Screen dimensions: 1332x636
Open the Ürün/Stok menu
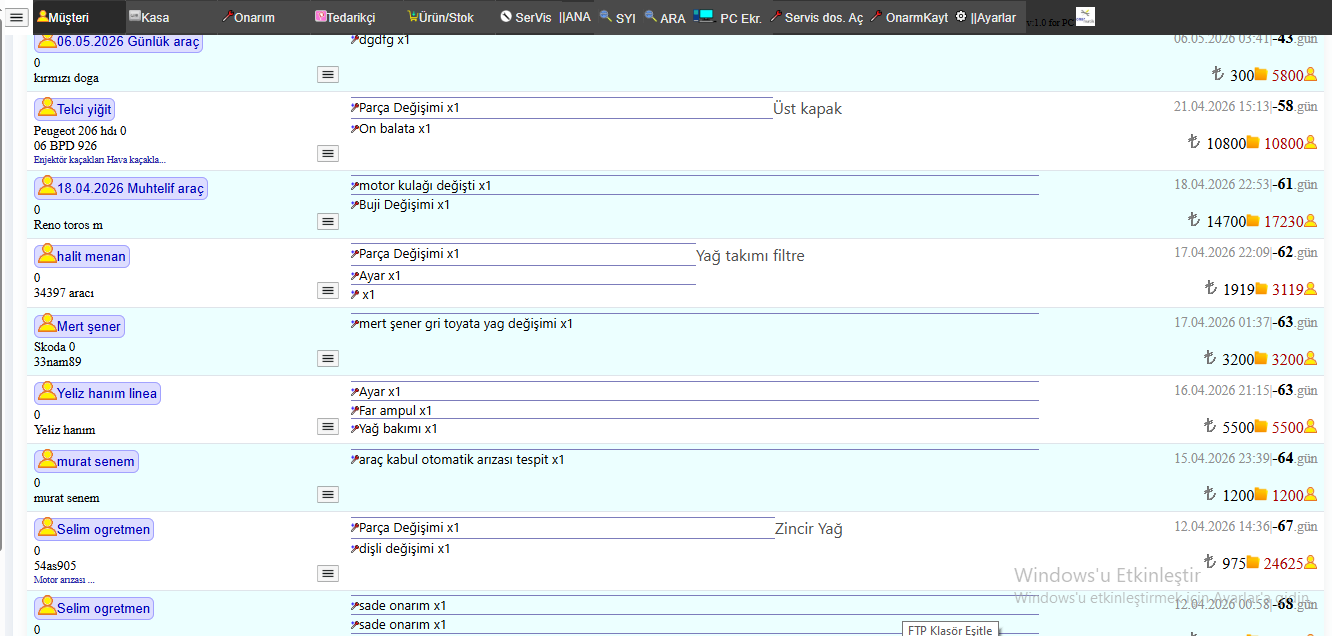click(x=440, y=17)
